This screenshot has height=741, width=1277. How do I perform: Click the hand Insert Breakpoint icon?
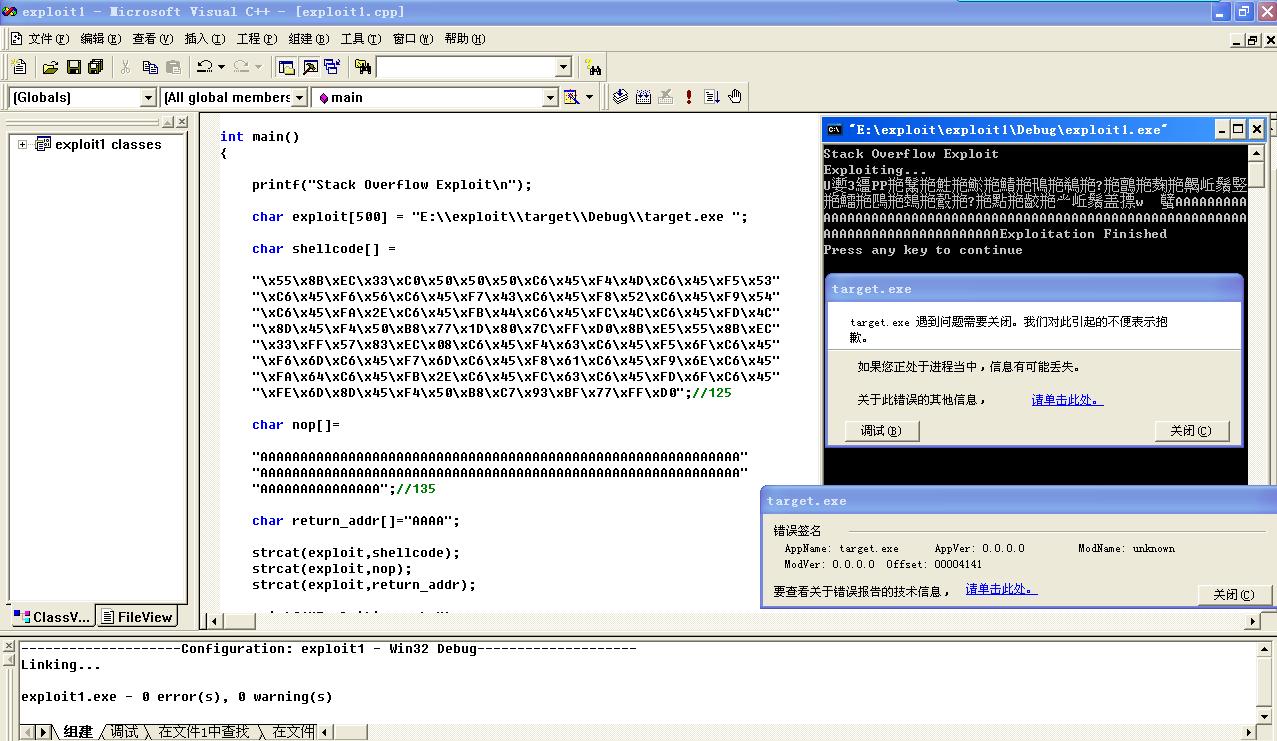tap(735, 97)
